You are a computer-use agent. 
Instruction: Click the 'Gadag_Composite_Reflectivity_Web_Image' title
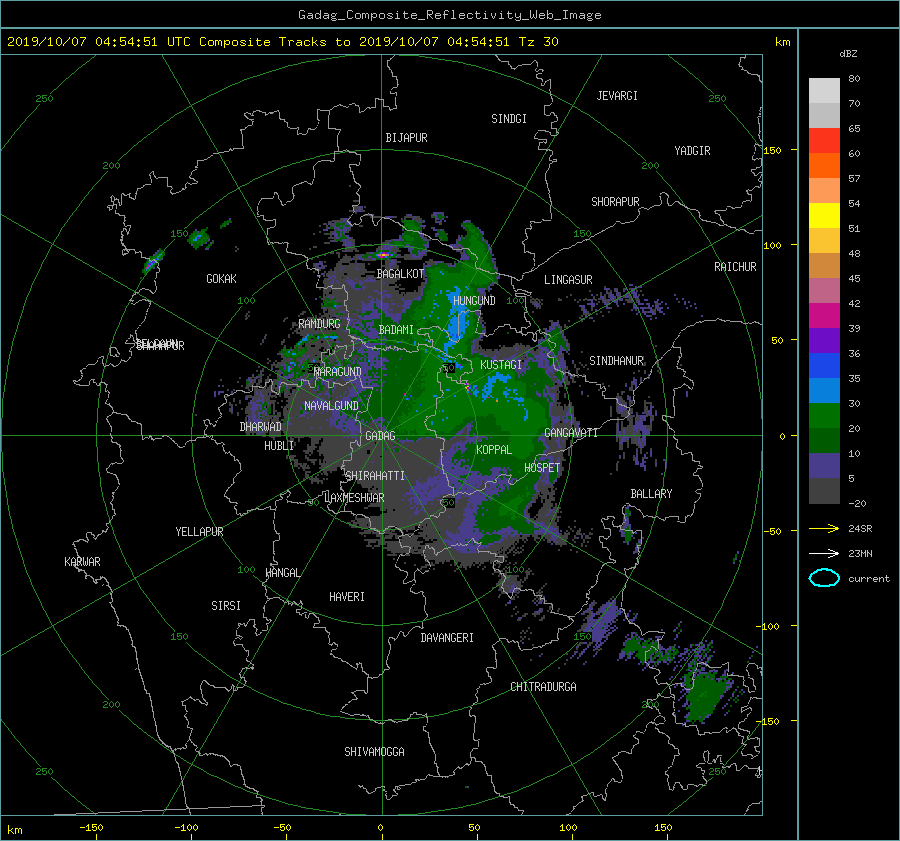point(449,15)
